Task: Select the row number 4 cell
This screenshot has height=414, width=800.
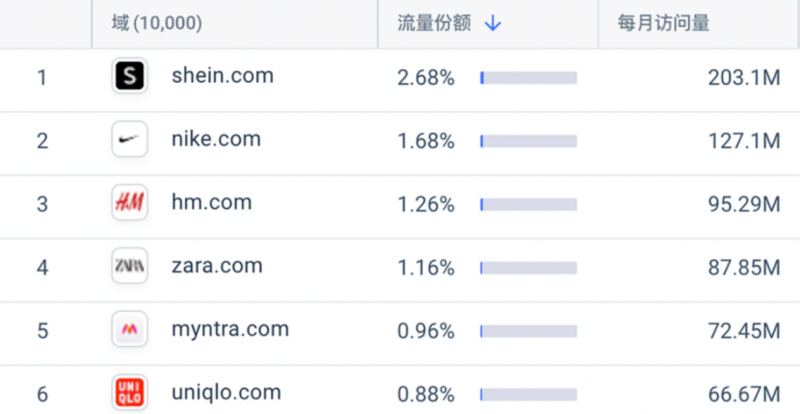Action: tap(42, 267)
